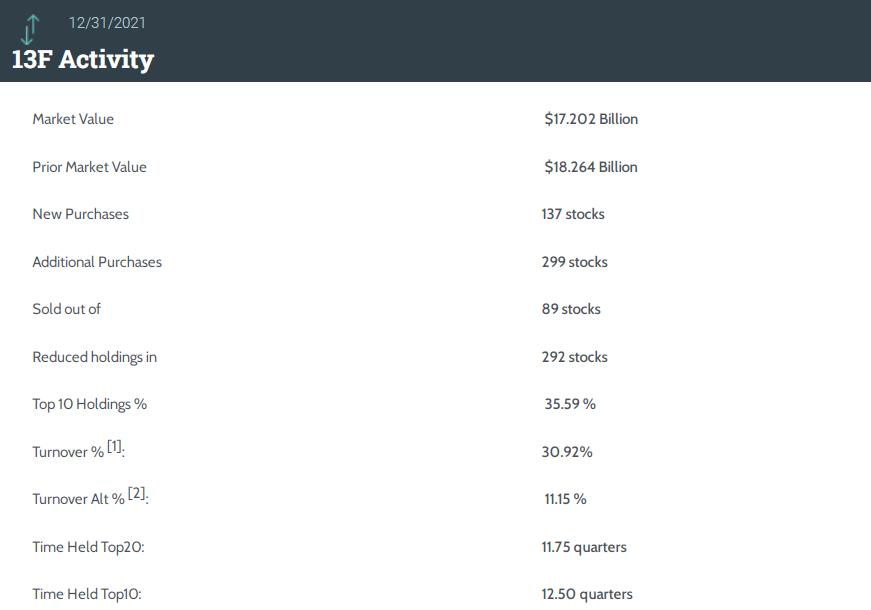This screenshot has width=871, height=610.
Task: Select the New Purchases row label
Action: [81, 214]
